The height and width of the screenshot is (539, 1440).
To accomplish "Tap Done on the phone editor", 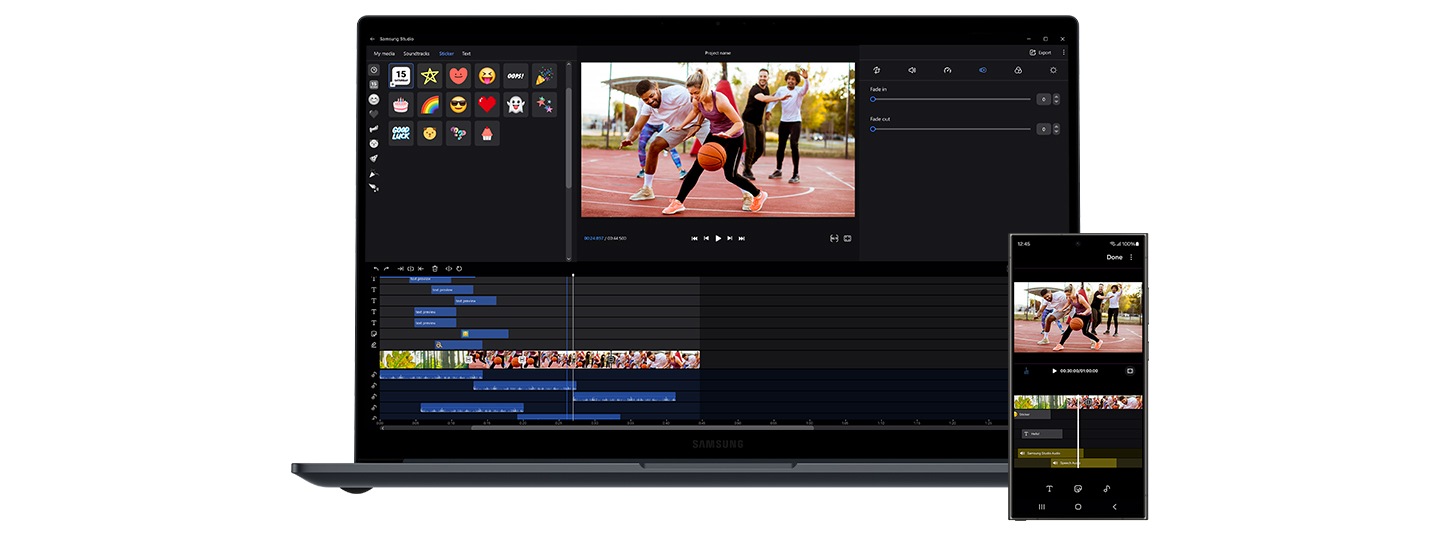I will (1114, 257).
